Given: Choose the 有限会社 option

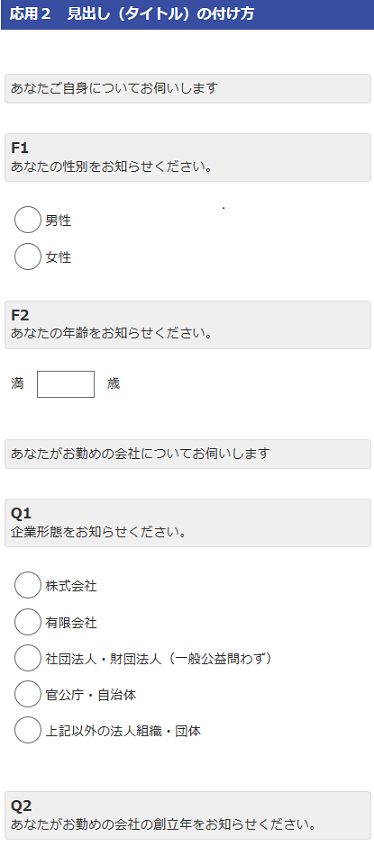Looking at the screenshot, I should coord(28,622).
